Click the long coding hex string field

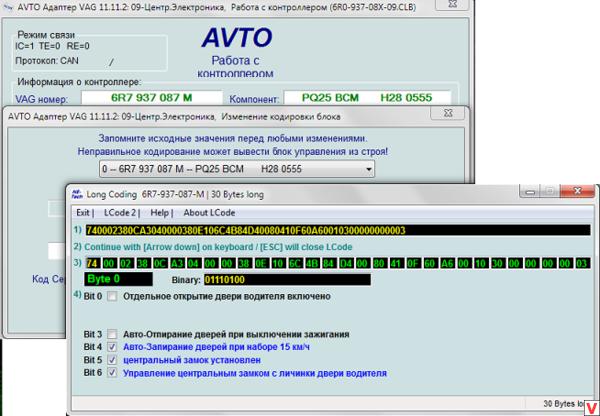click(338, 230)
